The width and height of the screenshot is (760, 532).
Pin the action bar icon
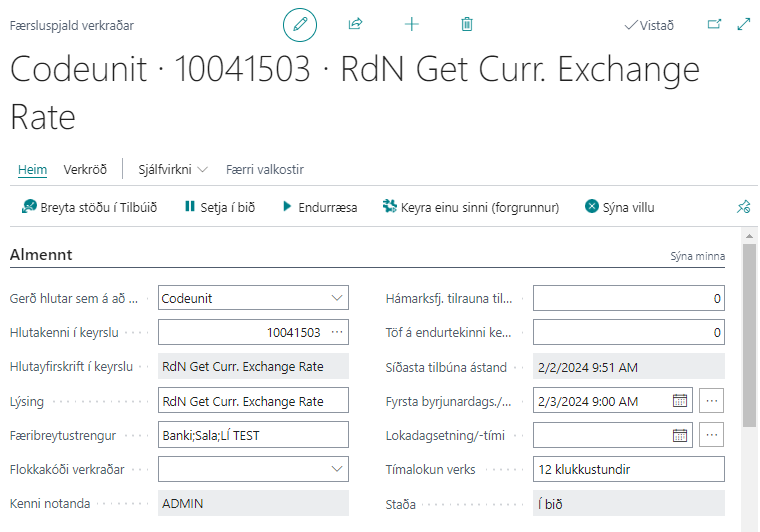[743, 207]
